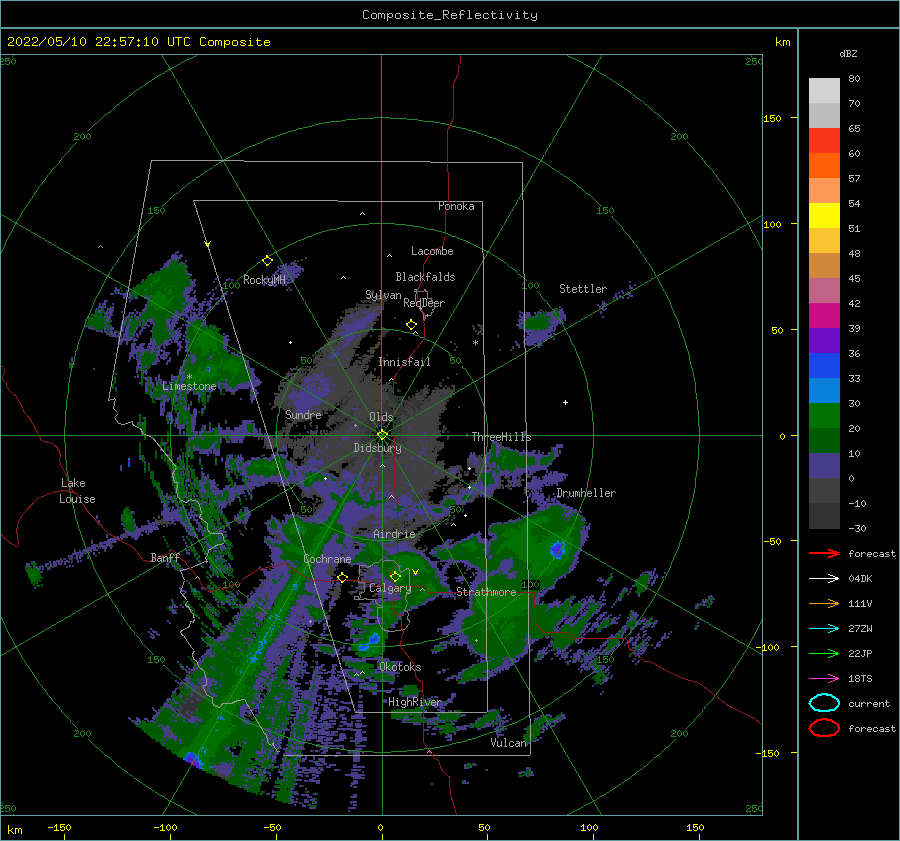Click the cyan current ellipse icon
The width and height of the screenshot is (900, 841).
pyautogui.click(x=824, y=703)
